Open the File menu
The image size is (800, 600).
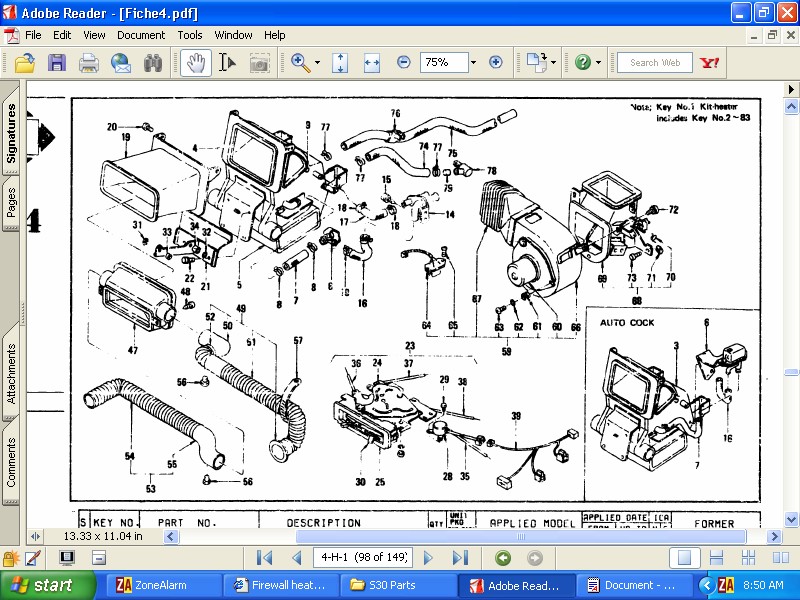(x=33, y=35)
